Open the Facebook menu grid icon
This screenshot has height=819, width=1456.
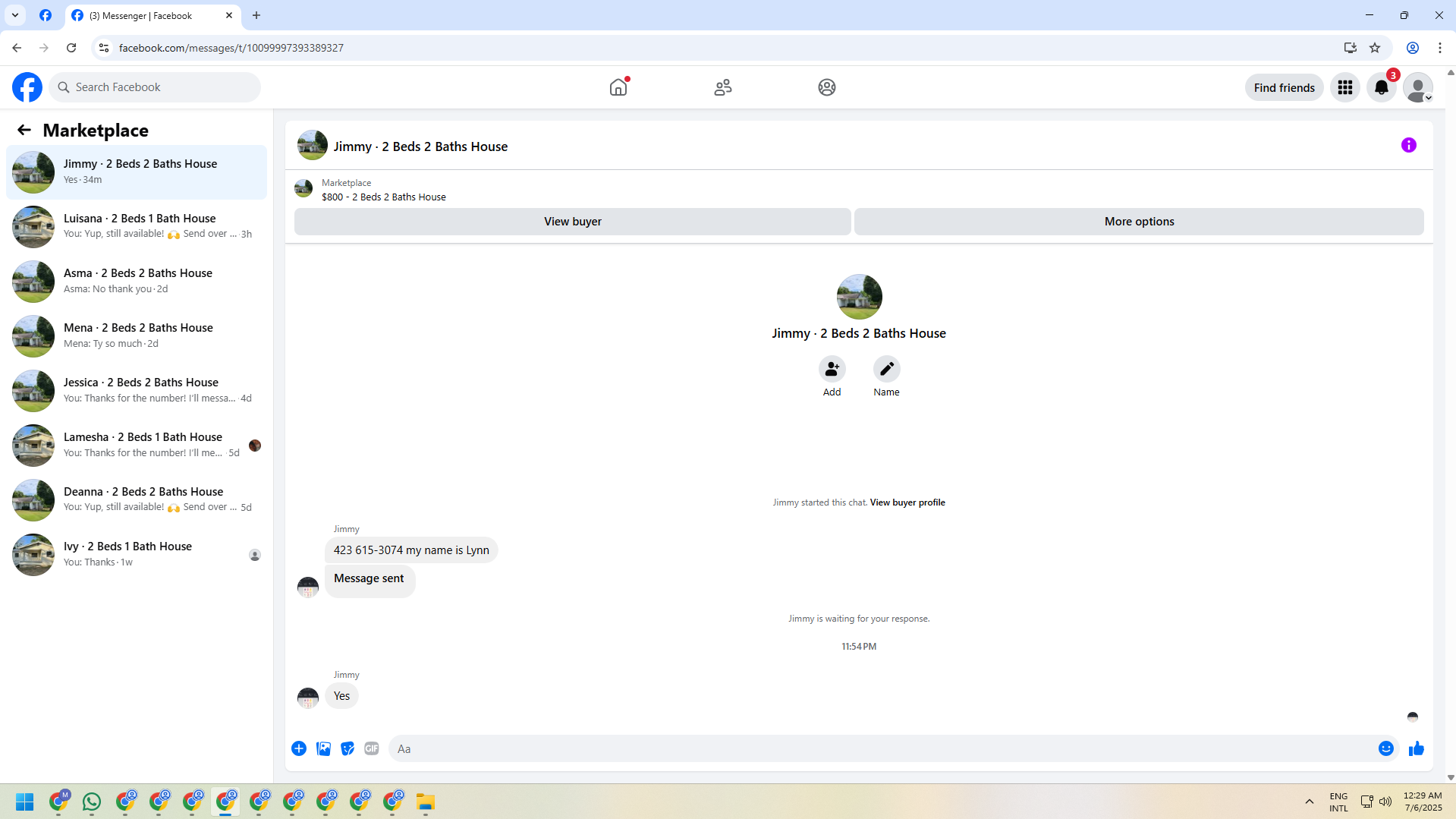click(1345, 87)
